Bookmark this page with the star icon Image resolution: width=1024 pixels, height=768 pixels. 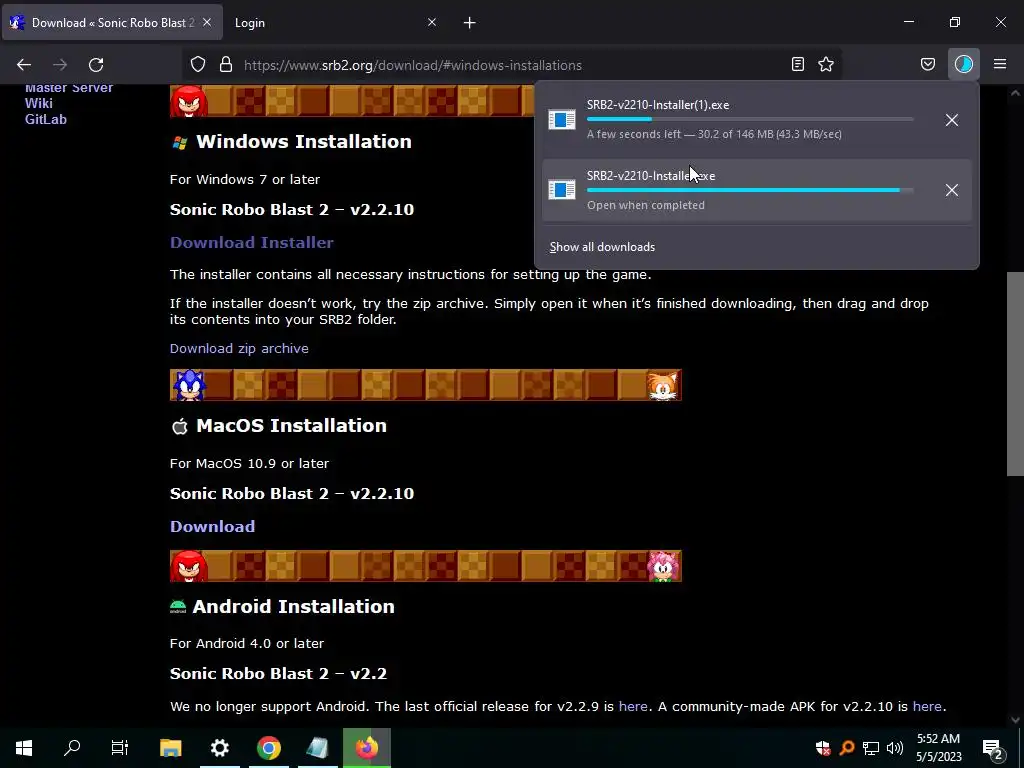click(826, 64)
